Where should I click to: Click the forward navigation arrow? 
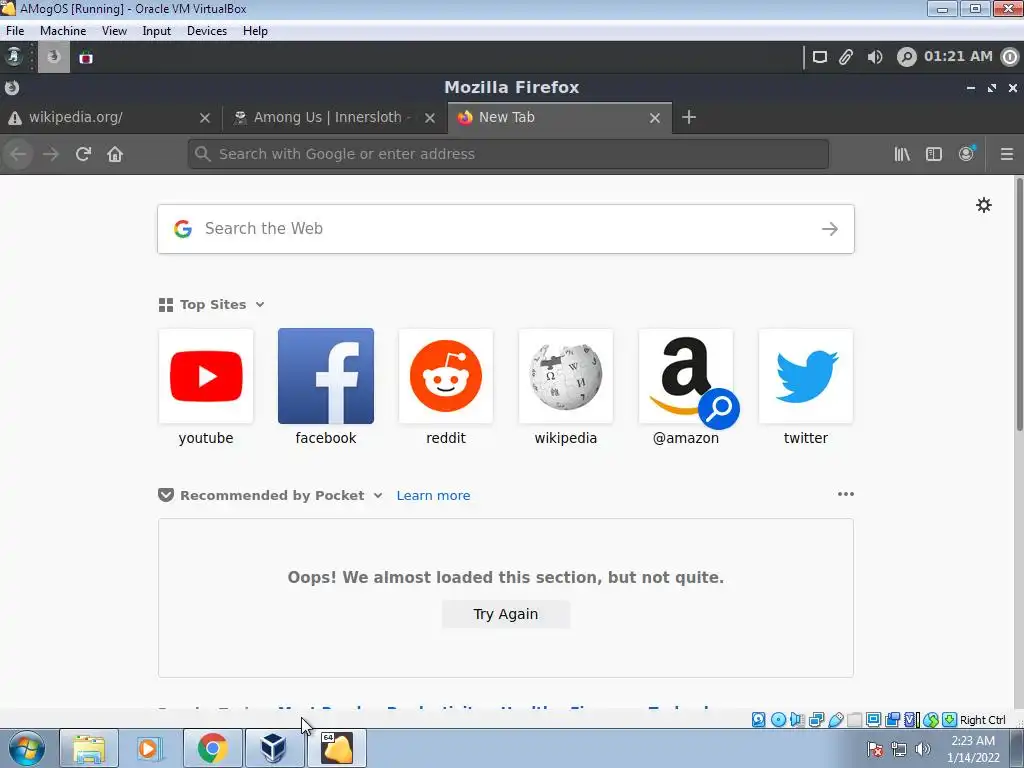click(50, 154)
